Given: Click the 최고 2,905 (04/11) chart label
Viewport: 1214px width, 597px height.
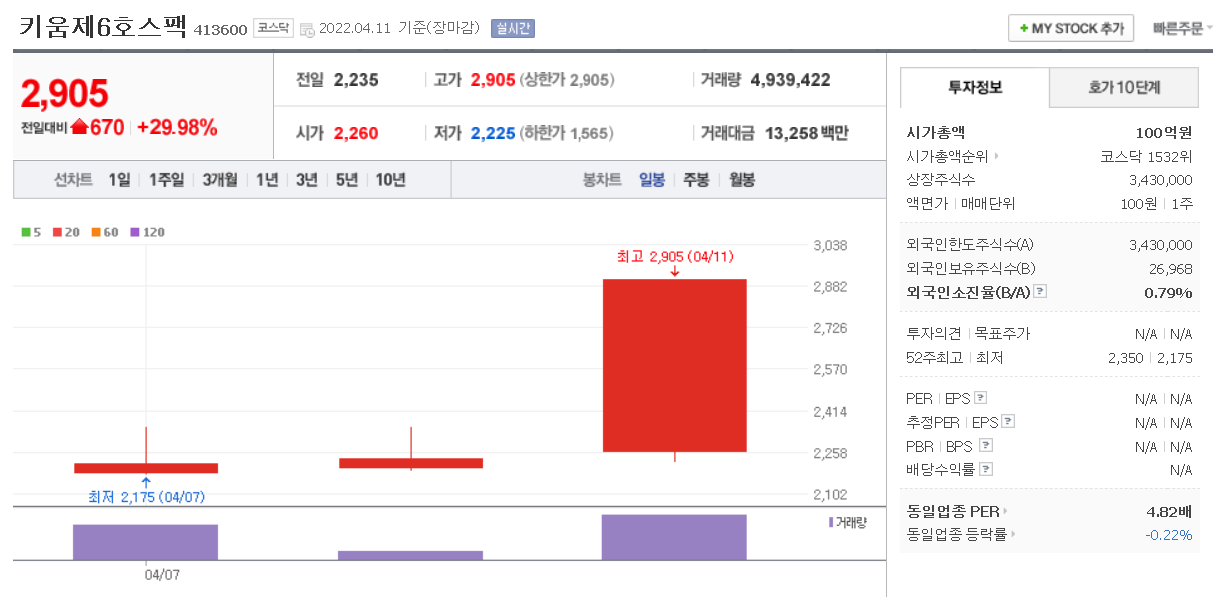Looking at the screenshot, I should (x=675, y=257).
